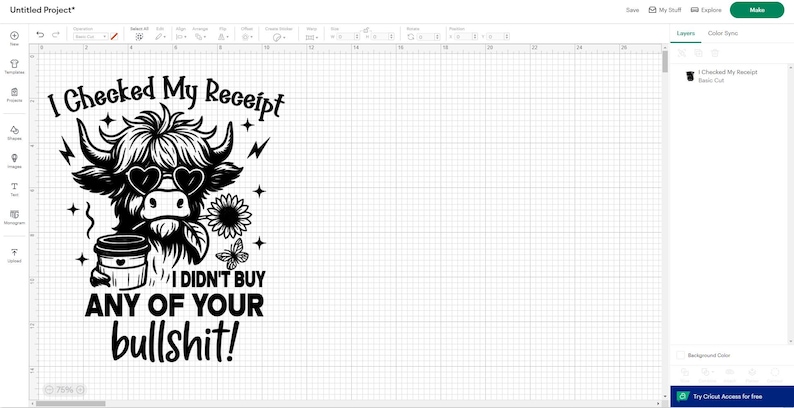Viewport: 794px width, 408px height.
Task: Click the Redo arrow
Action: [x=56, y=34]
